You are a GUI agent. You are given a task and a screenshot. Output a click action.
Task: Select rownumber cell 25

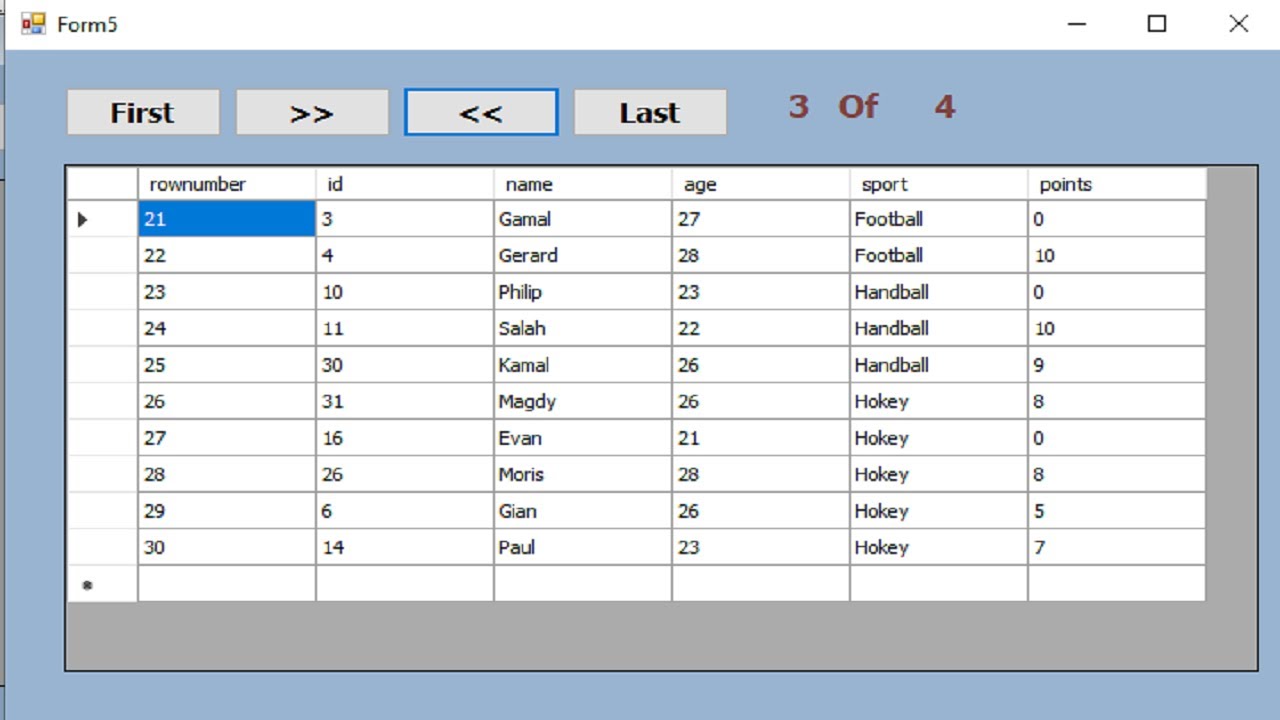point(227,365)
